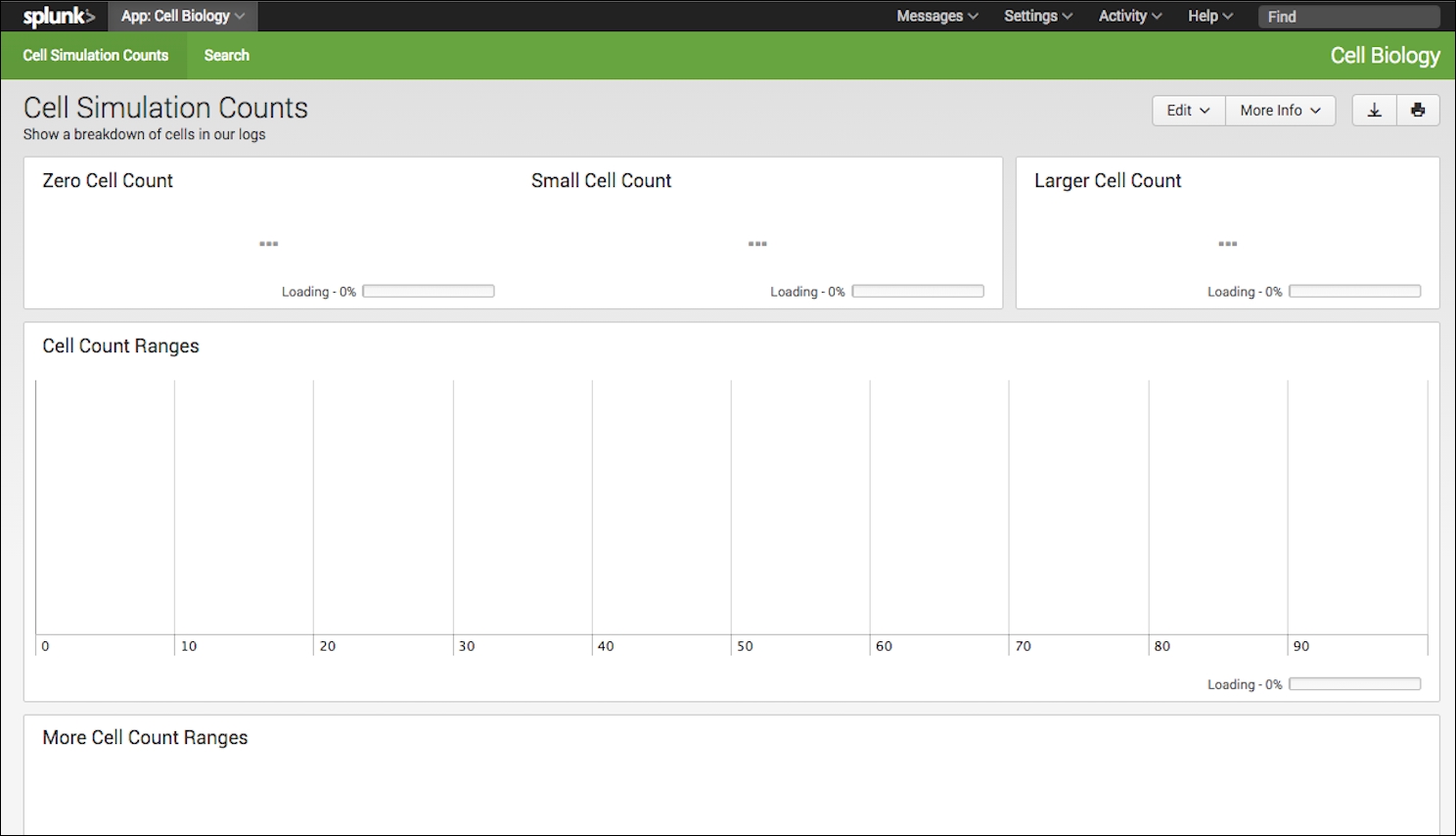
Task: Click the export download icon
Action: pos(1374,111)
